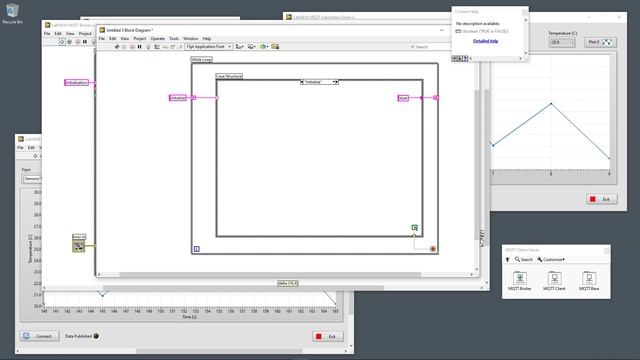Open Edit menu in Block Diagram window
Viewport: 640px width, 360px height.
[x=113, y=38]
